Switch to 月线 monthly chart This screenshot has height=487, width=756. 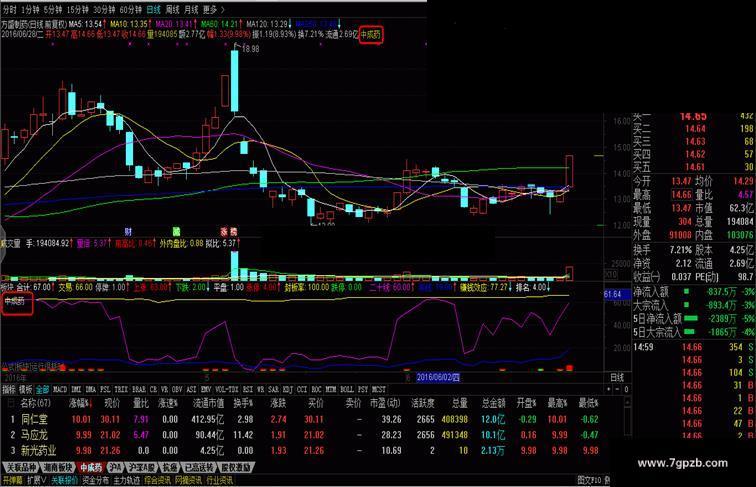click(x=191, y=10)
